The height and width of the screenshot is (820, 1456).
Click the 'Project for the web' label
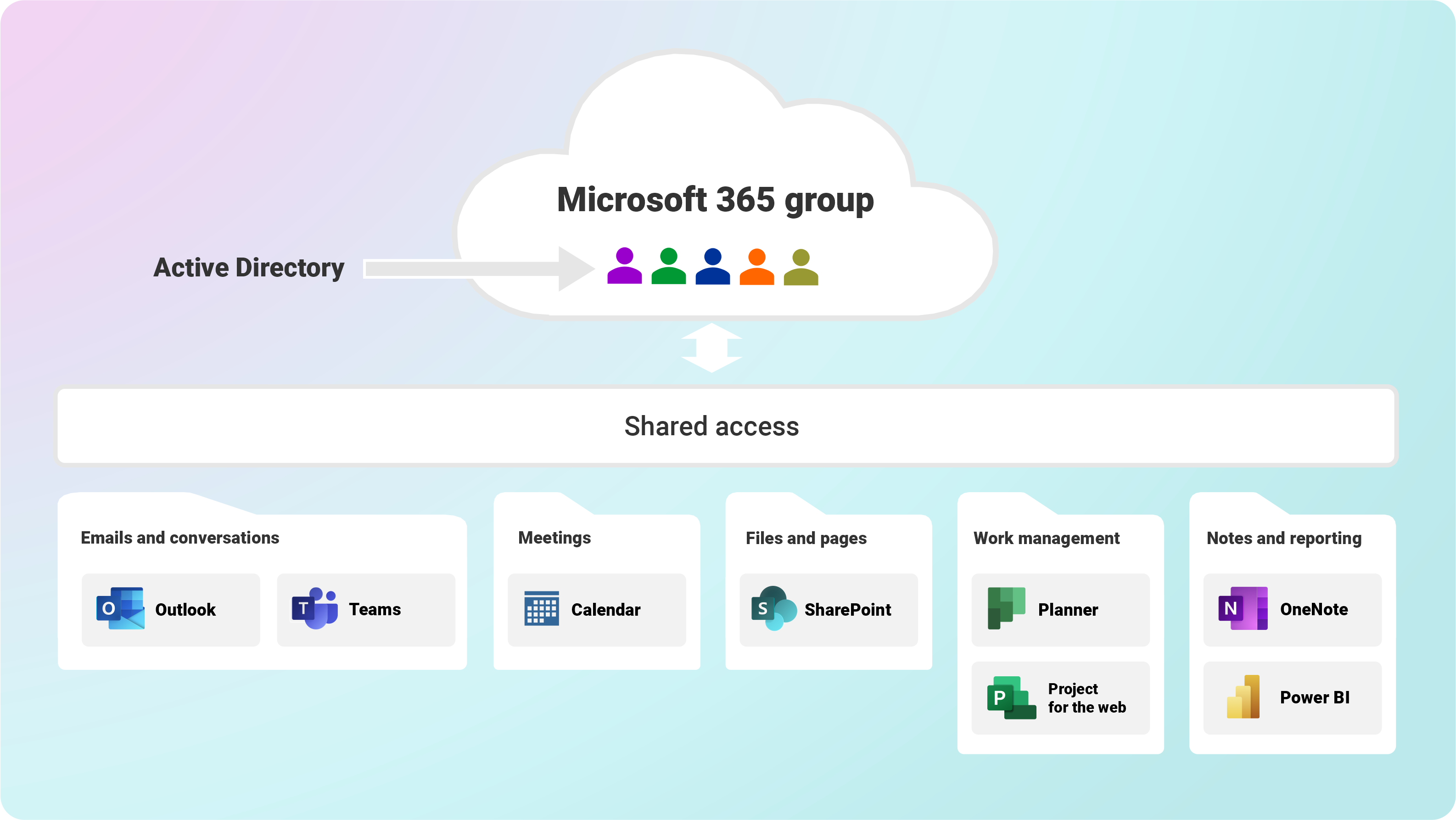pos(1087,698)
